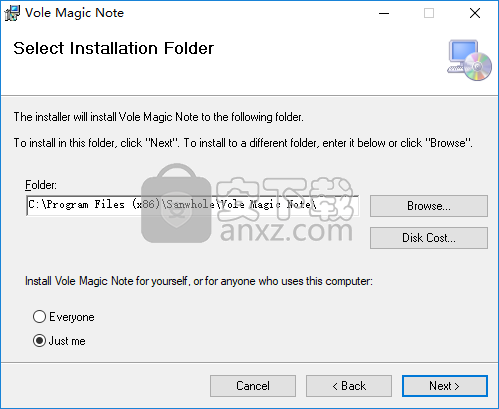Open the Browse... folder dialog
The image size is (499, 409).
[x=429, y=206]
